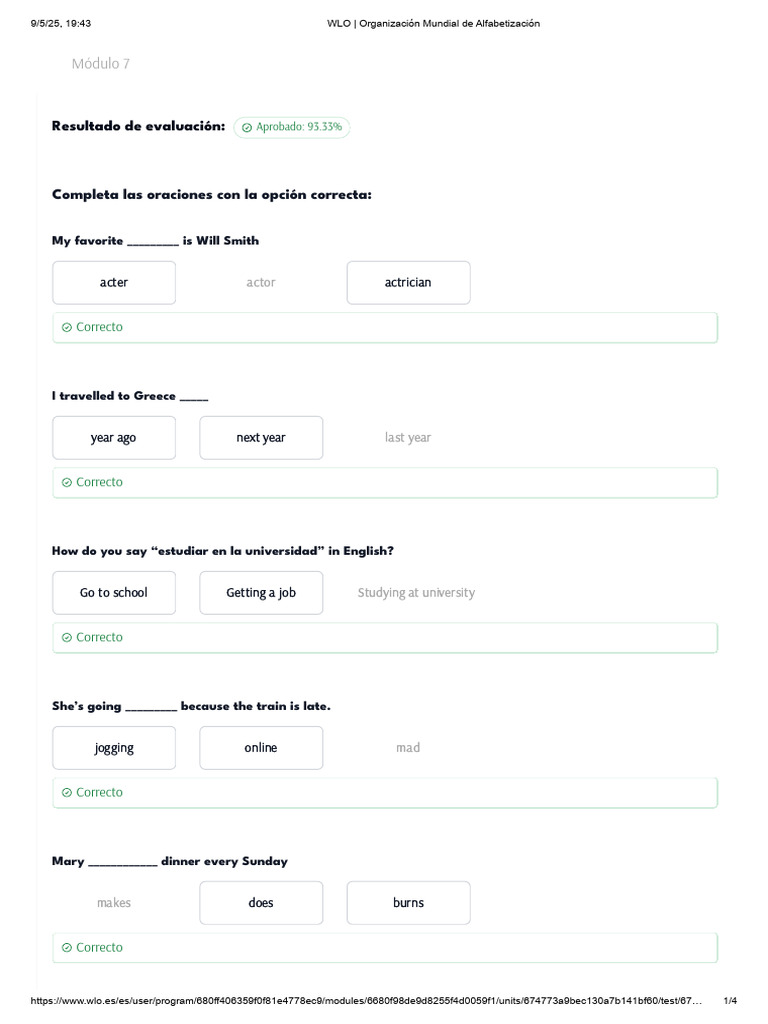Click check icon under the train question
The image size is (768, 1024).
(x=67, y=792)
